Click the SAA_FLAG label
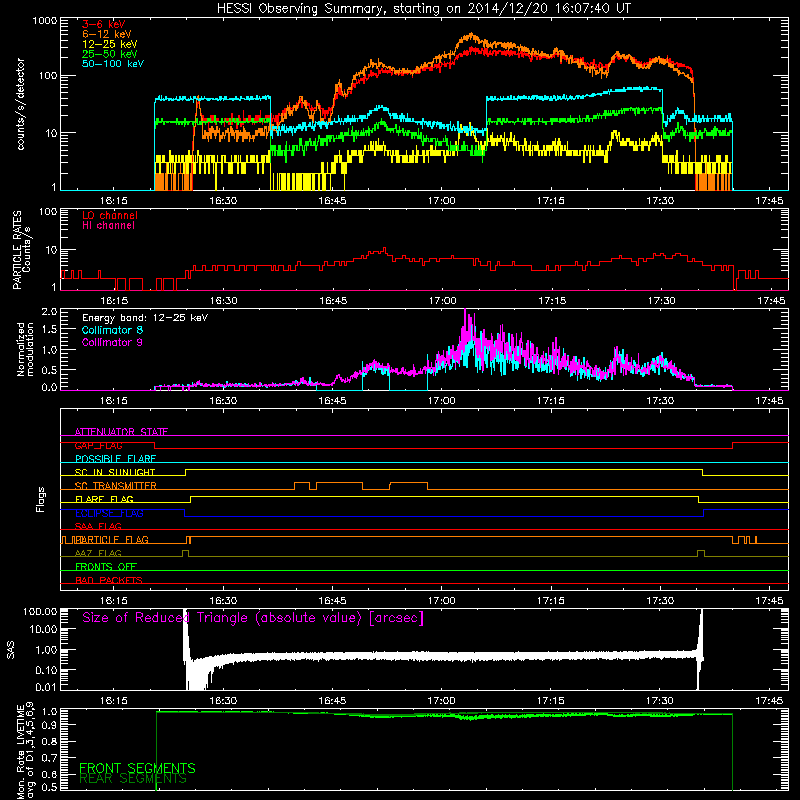The image size is (800, 800). [98, 526]
